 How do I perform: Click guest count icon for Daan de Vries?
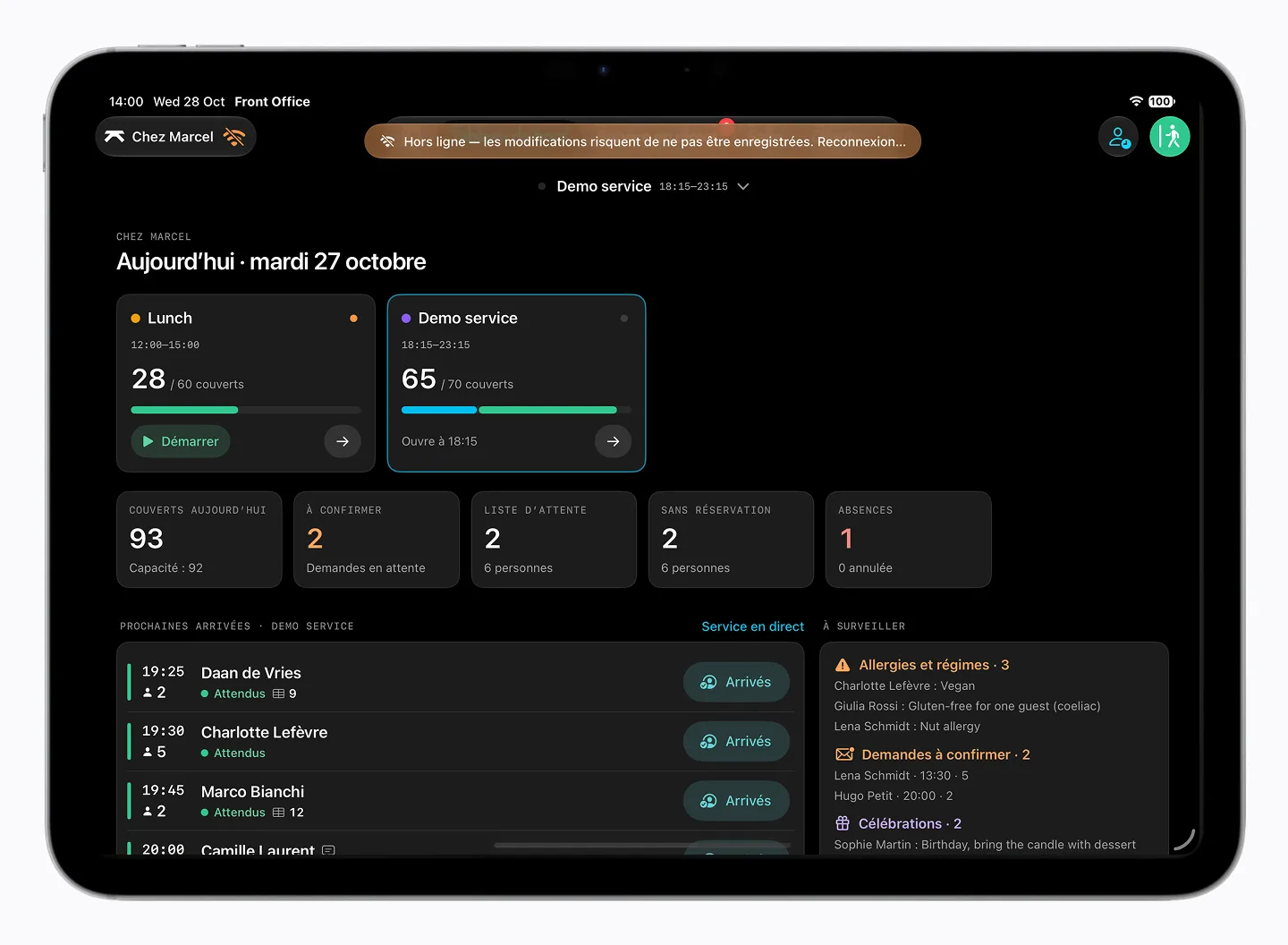coord(148,693)
